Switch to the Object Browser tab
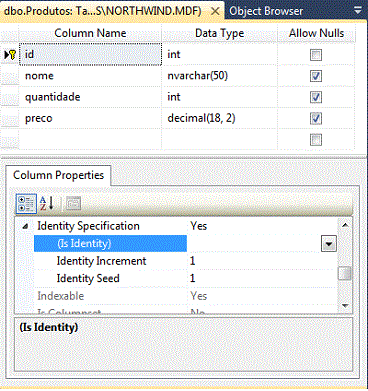The image size is (368, 391). coord(266,11)
